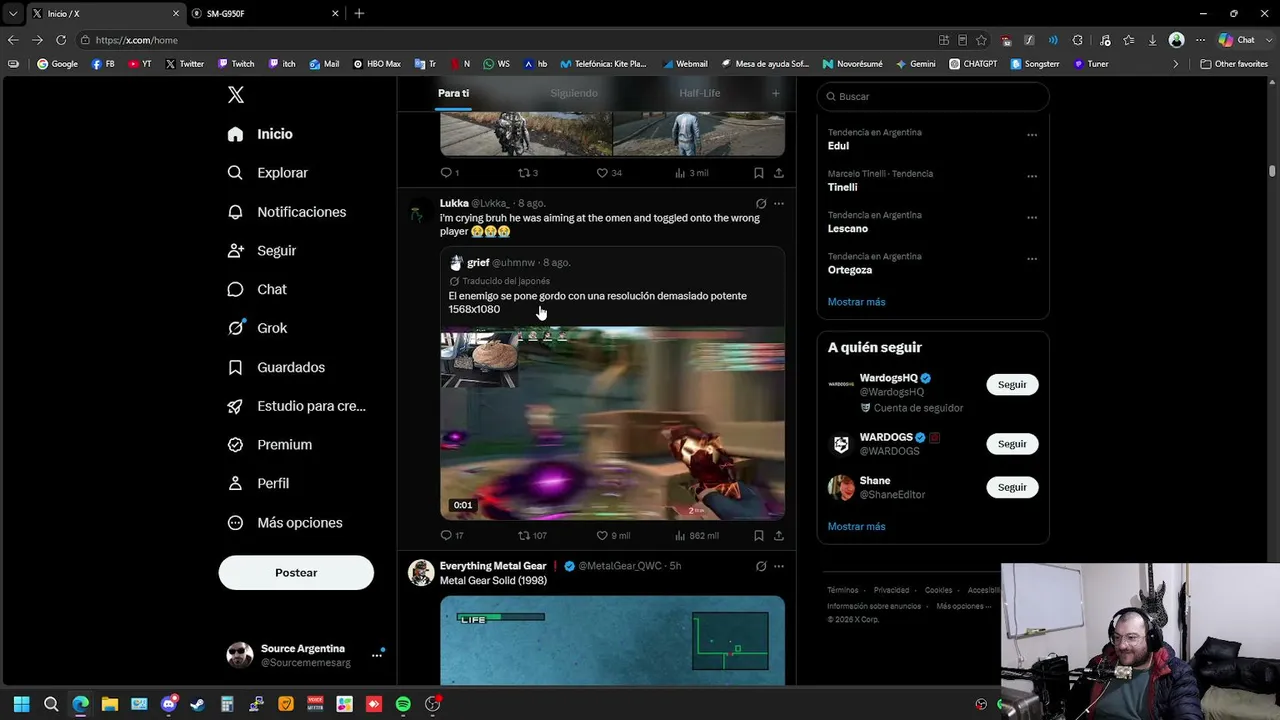Bookmark the top post with 34 likes
This screenshot has height=720, width=1280.
759,173
